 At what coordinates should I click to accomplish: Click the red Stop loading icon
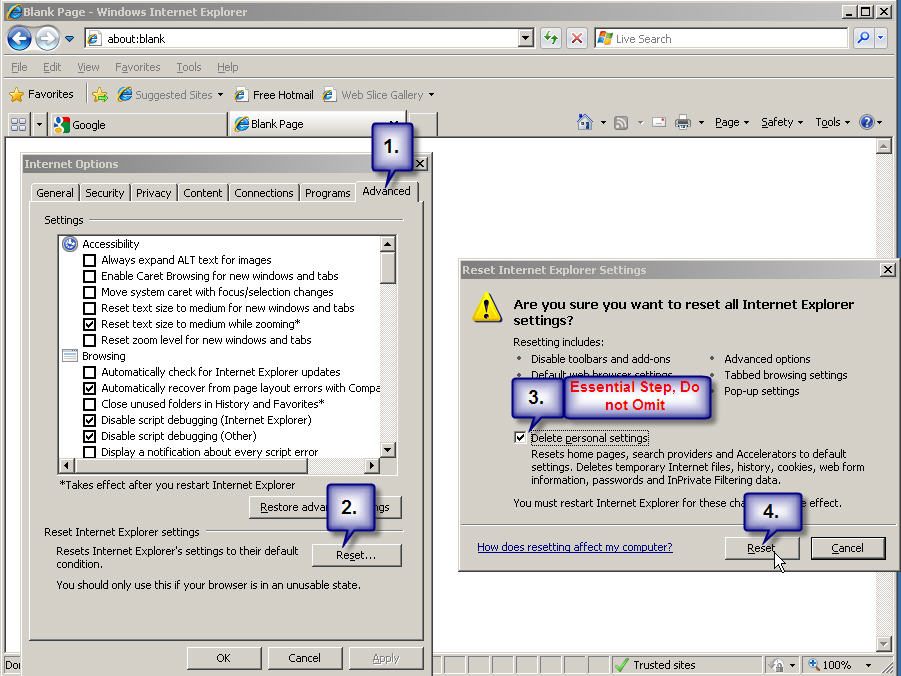click(x=577, y=39)
